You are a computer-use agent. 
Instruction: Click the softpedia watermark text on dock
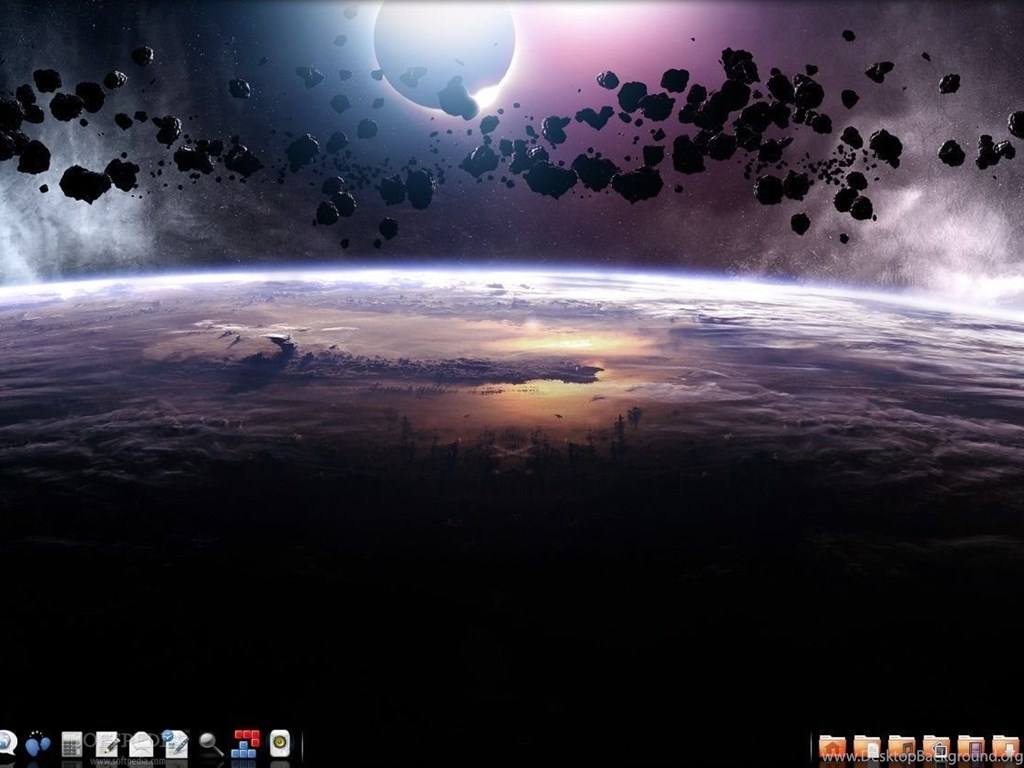(x=125, y=760)
